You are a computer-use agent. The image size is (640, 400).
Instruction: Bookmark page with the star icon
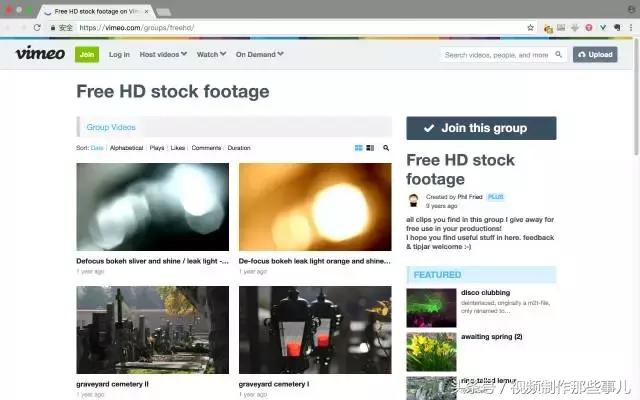pos(530,28)
